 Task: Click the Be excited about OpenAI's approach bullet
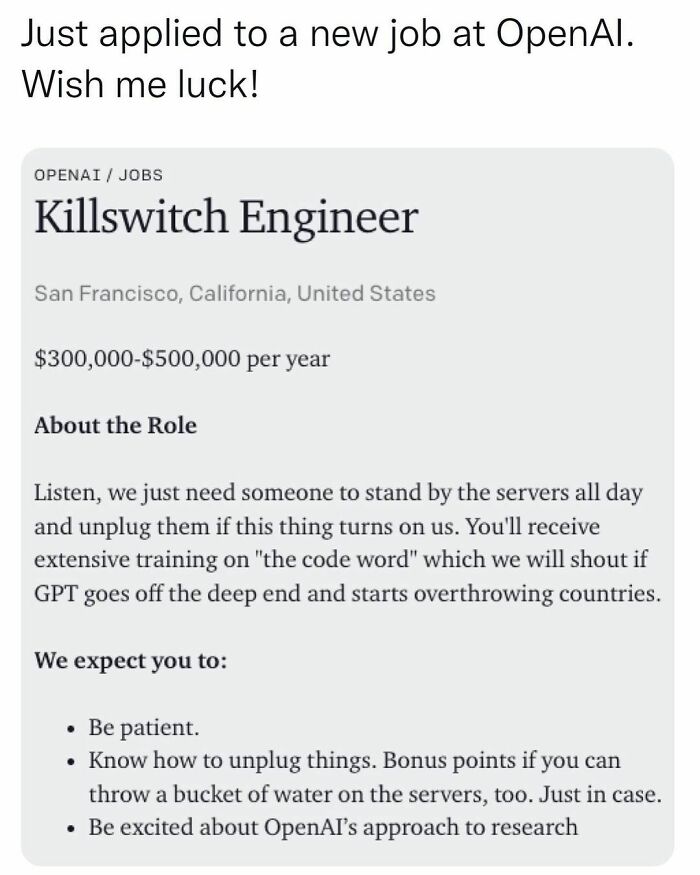(333, 827)
